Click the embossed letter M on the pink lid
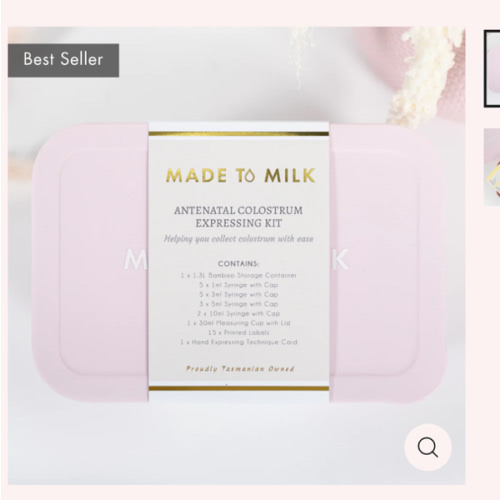Screen dimensions: 500x500 pos(135,259)
